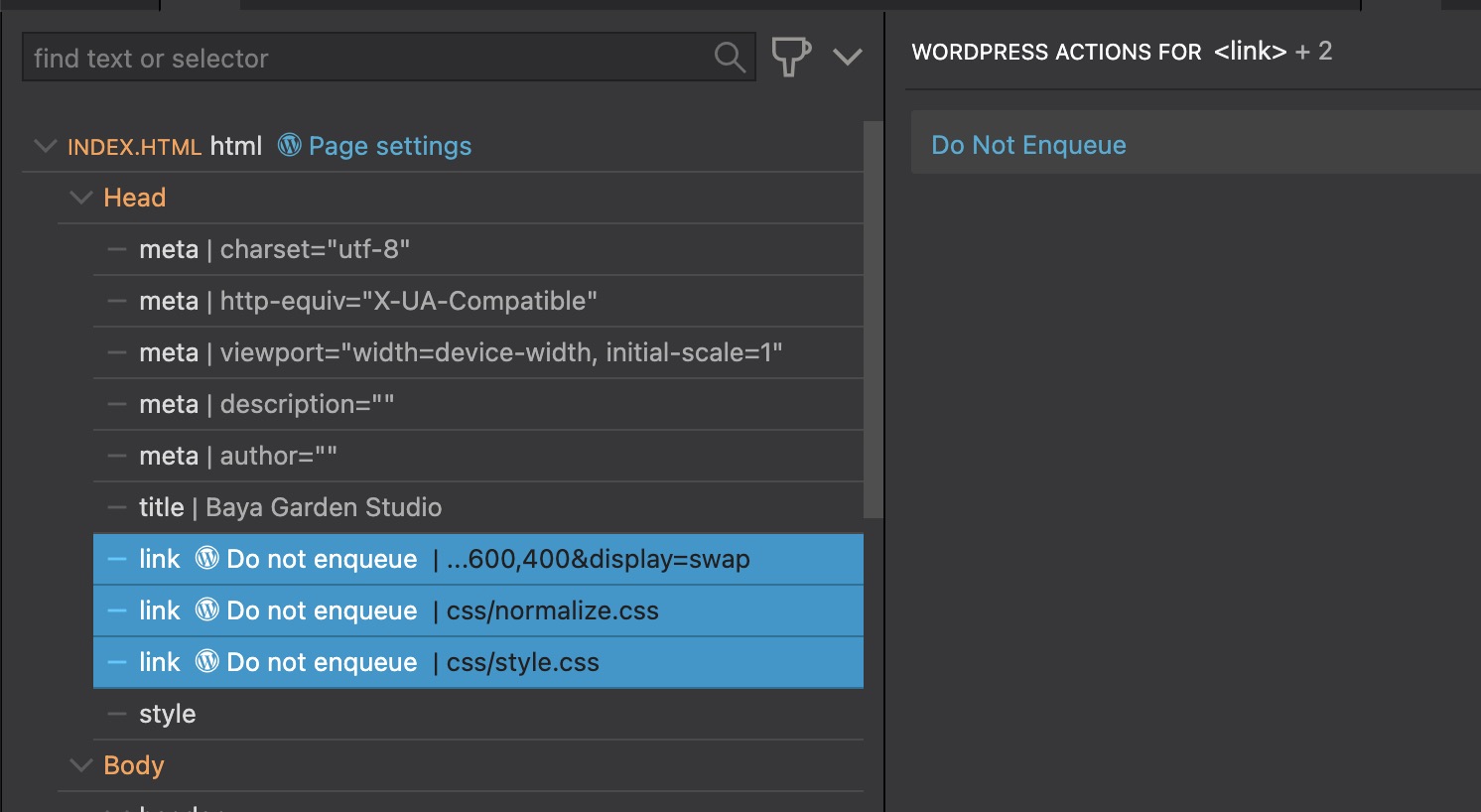The image size is (1481, 812).
Task: Select the css/normalize.css path text
Action: 553,610
